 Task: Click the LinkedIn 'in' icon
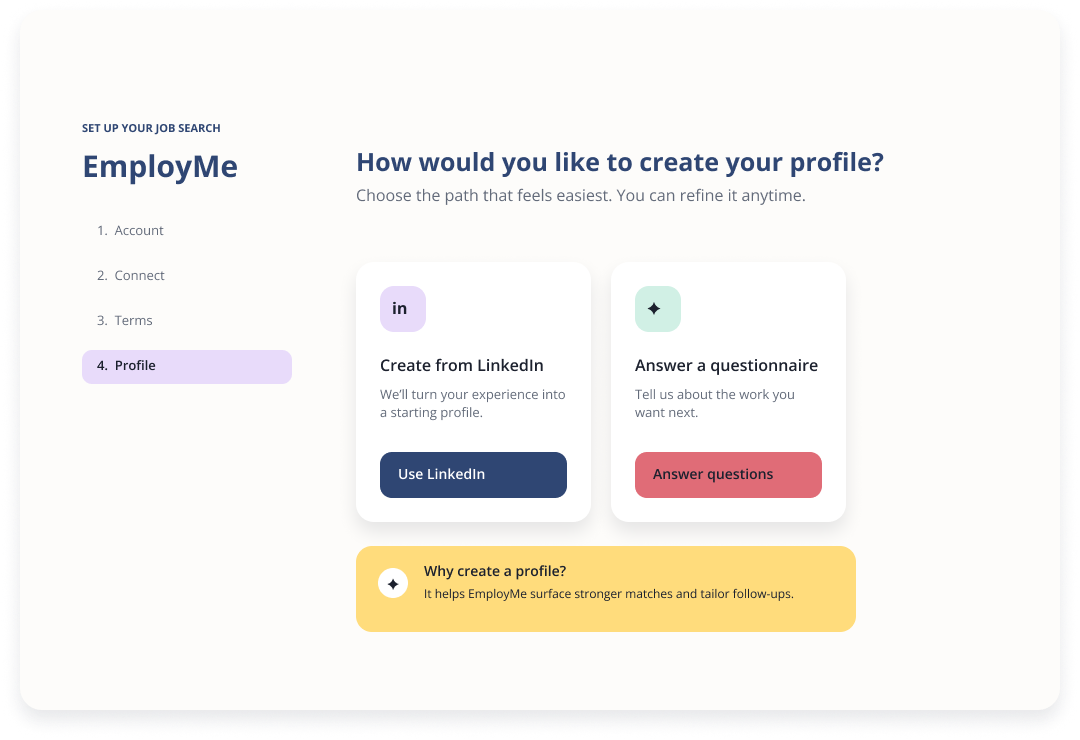click(x=403, y=309)
